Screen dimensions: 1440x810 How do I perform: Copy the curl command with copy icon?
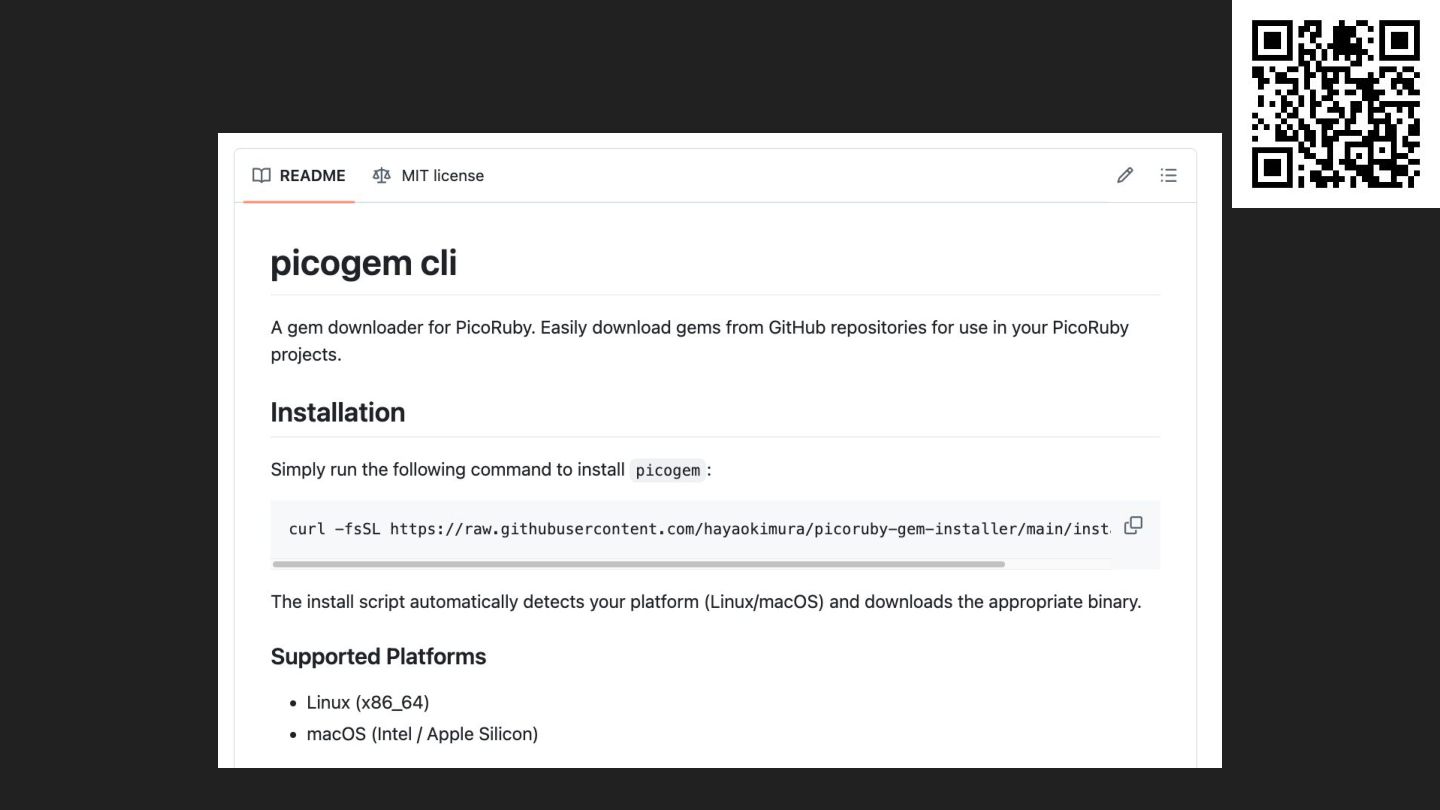(x=1133, y=525)
